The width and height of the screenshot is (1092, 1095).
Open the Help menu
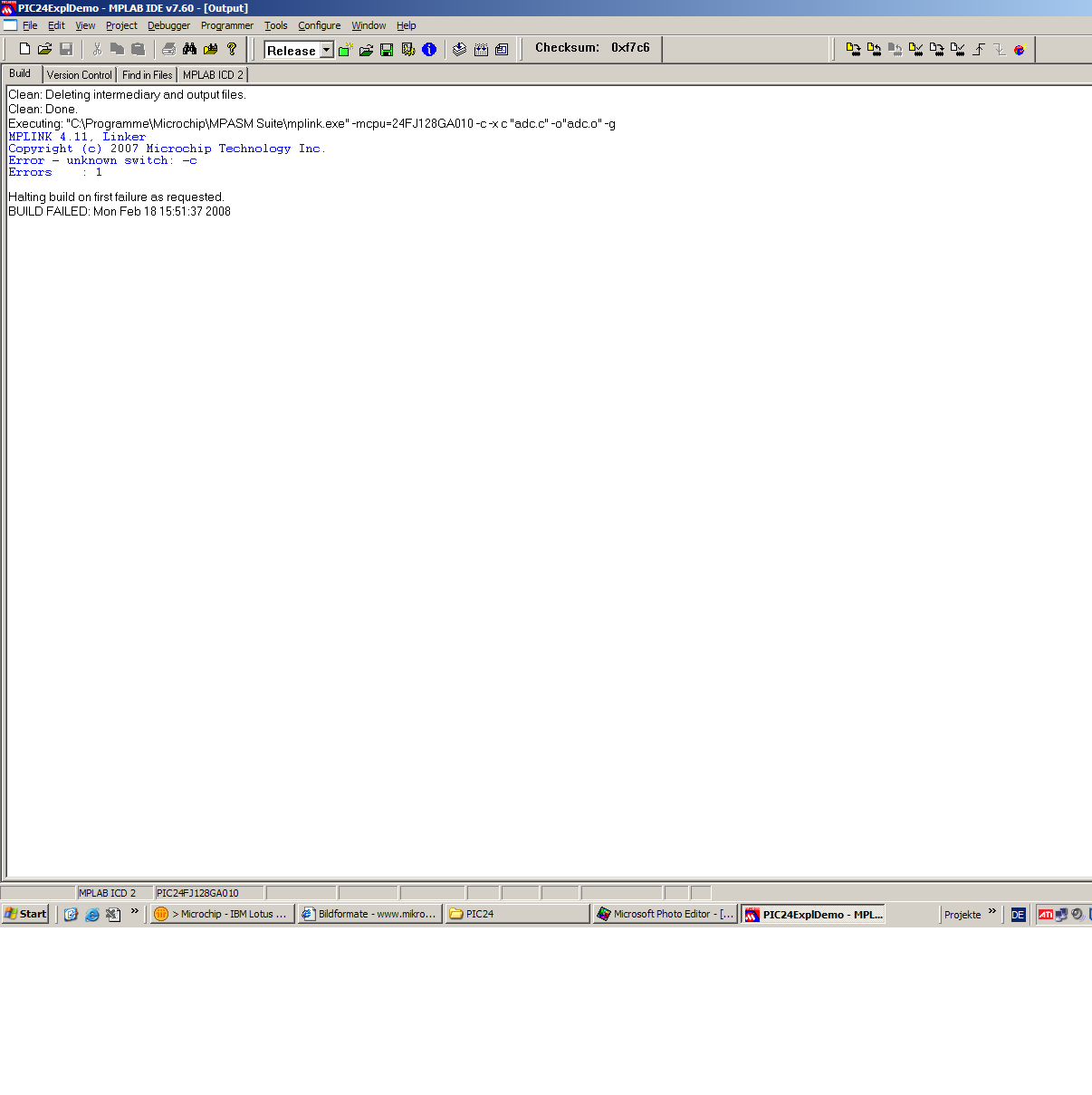407,25
